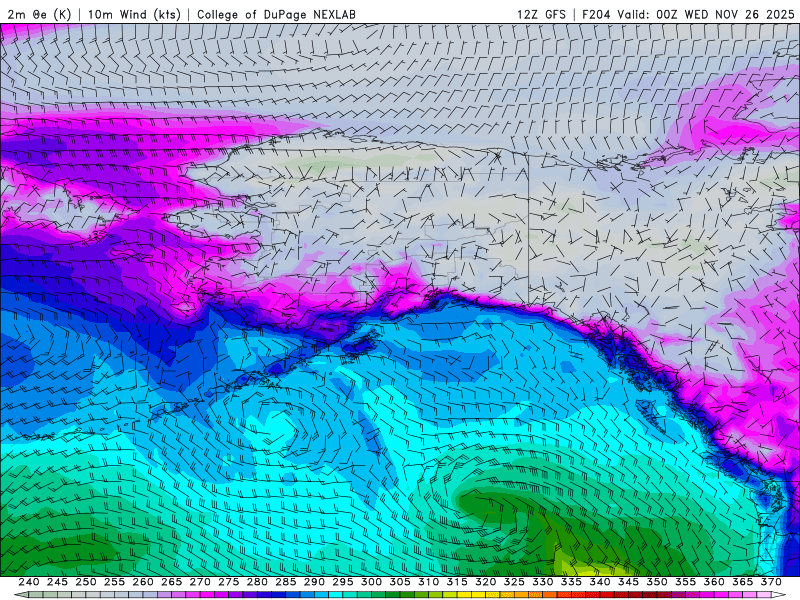The image size is (800, 600).
Task: Select the 360 color scale label
Action: [x=714, y=582]
